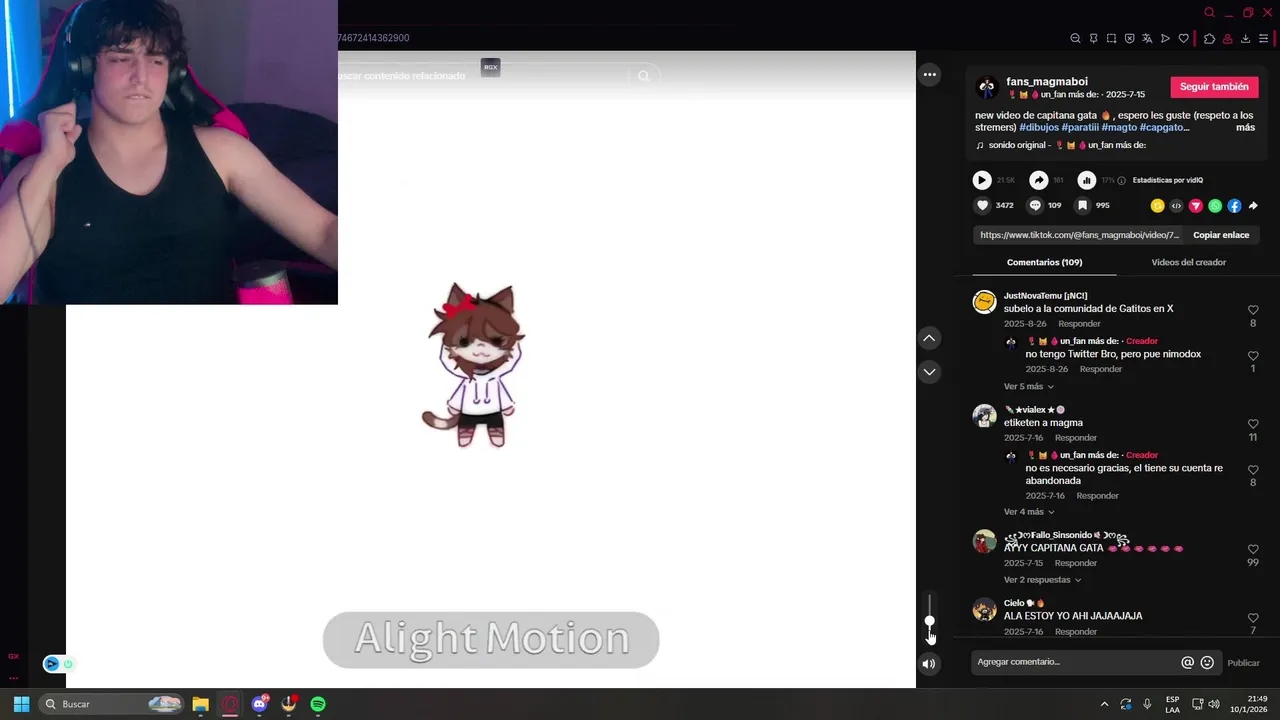Screen dimensions: 1280x720
Task: Expand description with 'más' link
Action: point(1245,128)
